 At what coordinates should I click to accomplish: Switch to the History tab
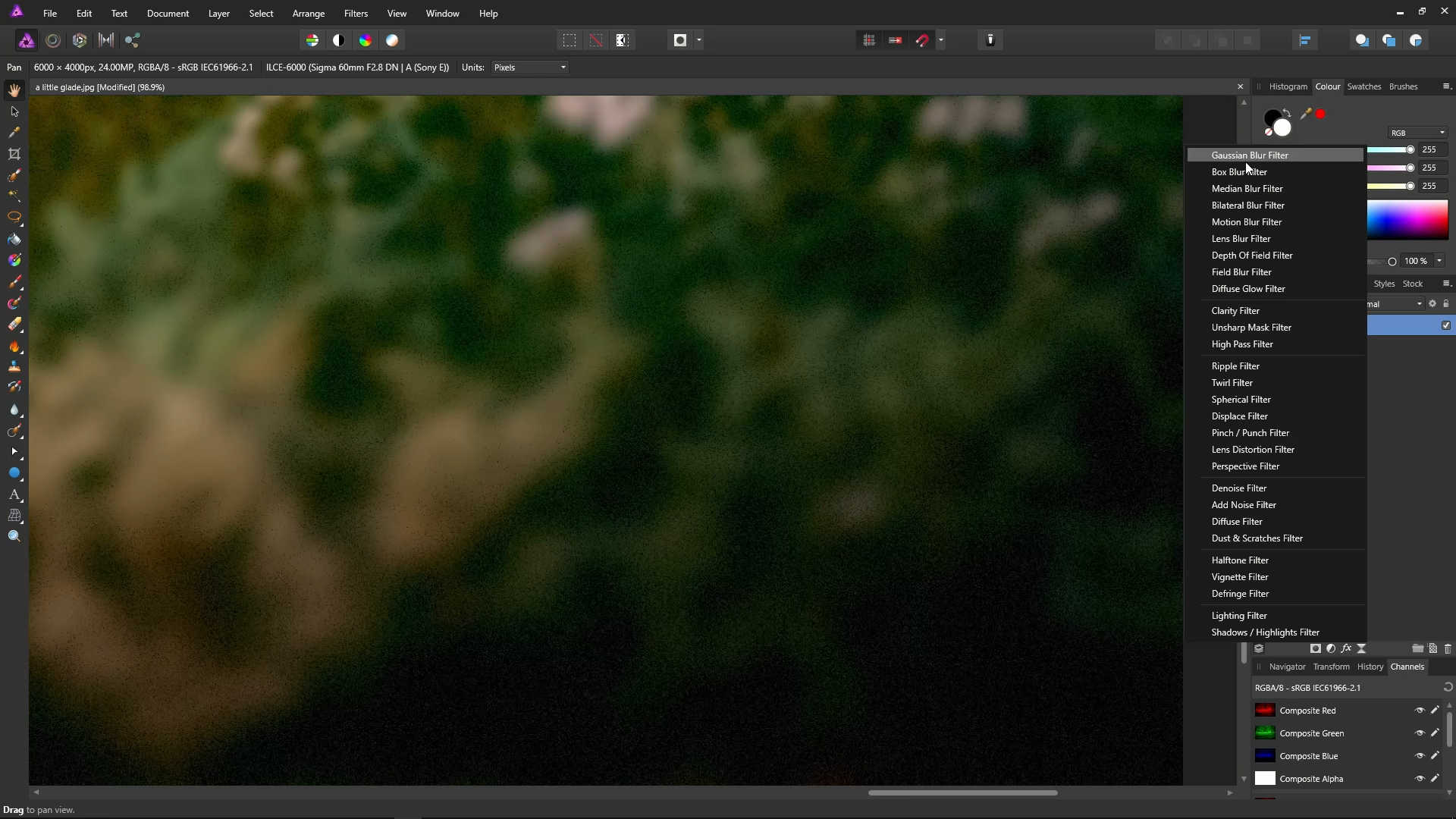coord(1370,667)
